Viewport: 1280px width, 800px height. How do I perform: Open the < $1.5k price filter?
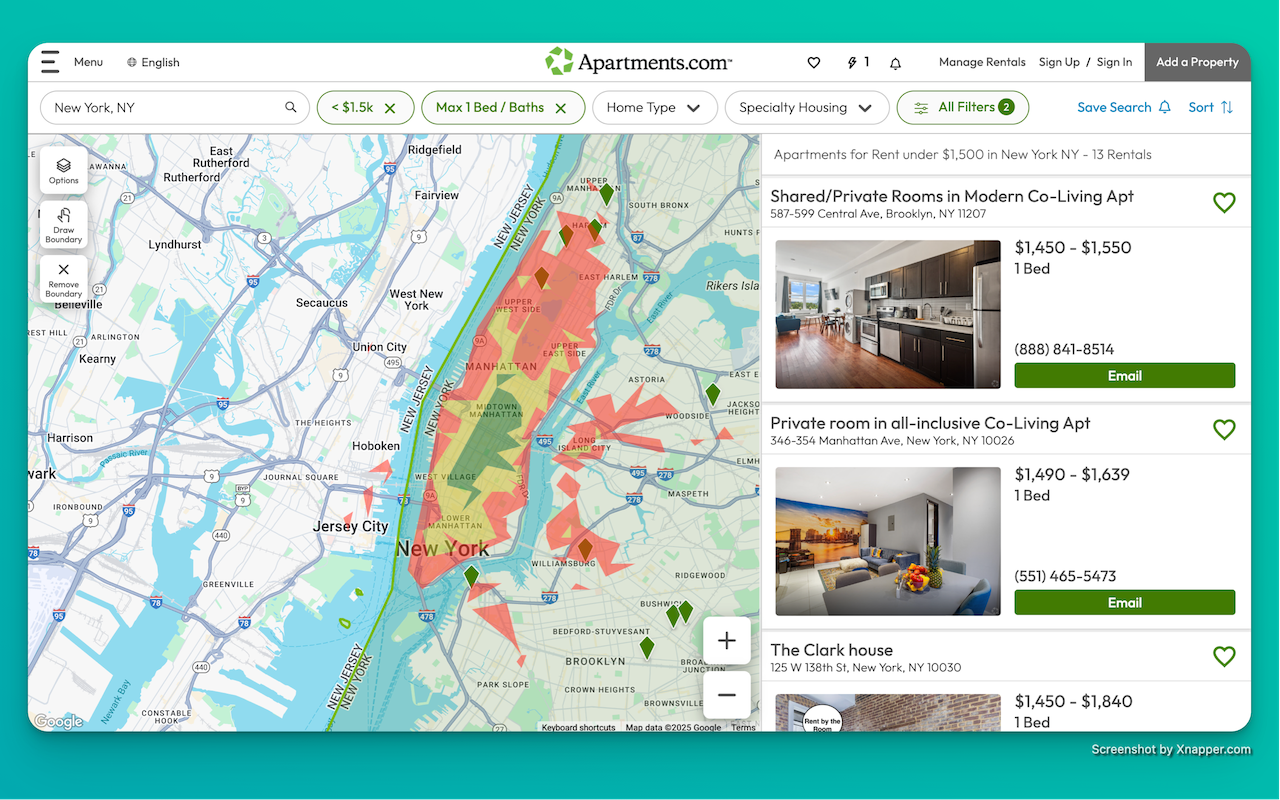pyautogui.click(x=353, y=108)
